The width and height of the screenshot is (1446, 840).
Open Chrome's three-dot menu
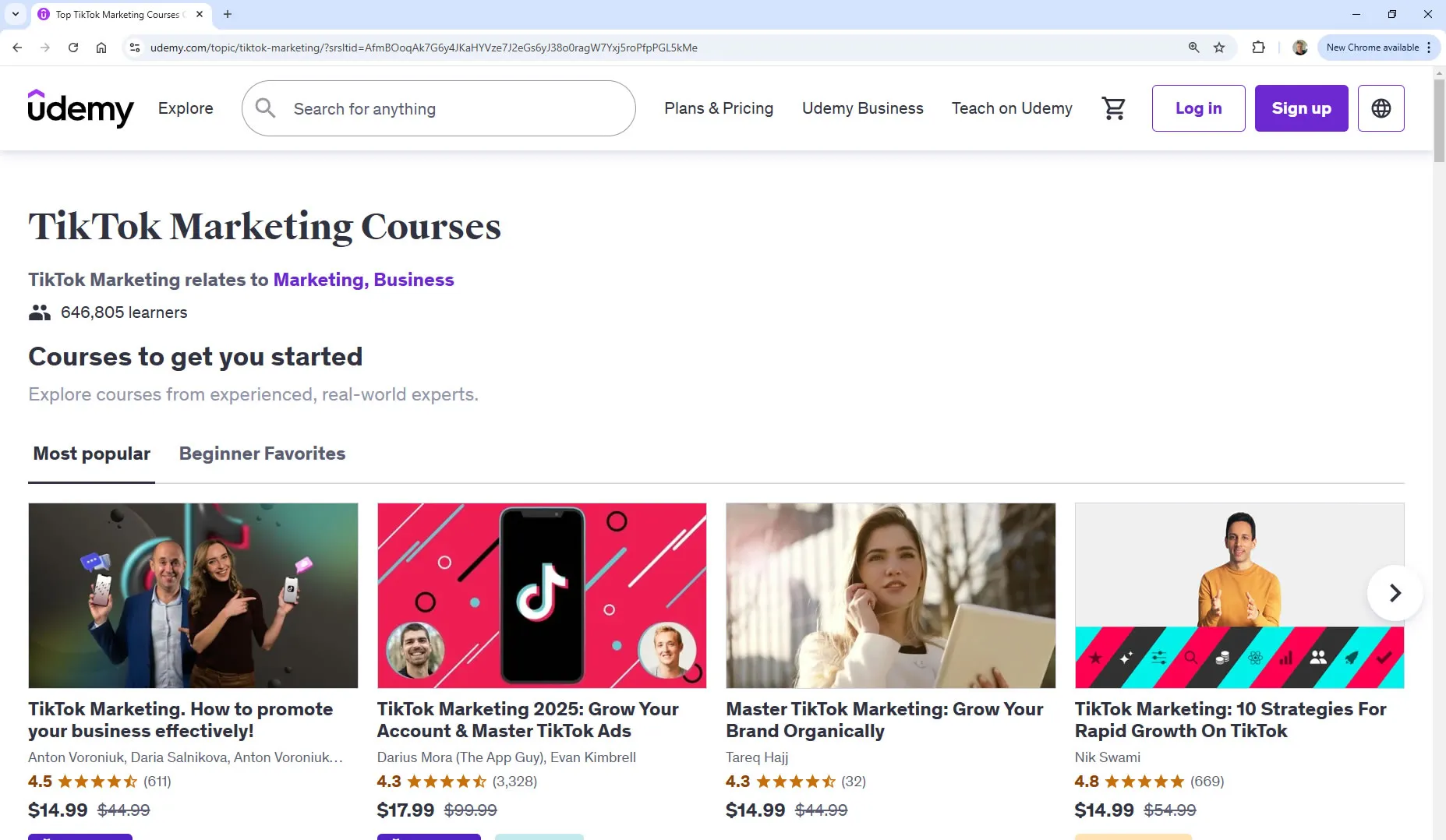[x=1429, y=48]
